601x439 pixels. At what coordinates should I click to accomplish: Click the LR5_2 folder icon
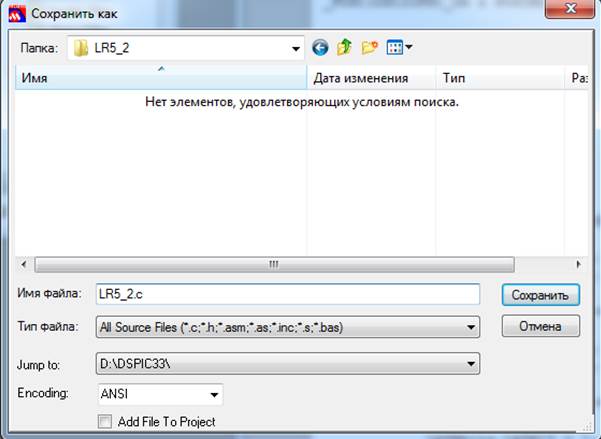(x=81, y=48)
